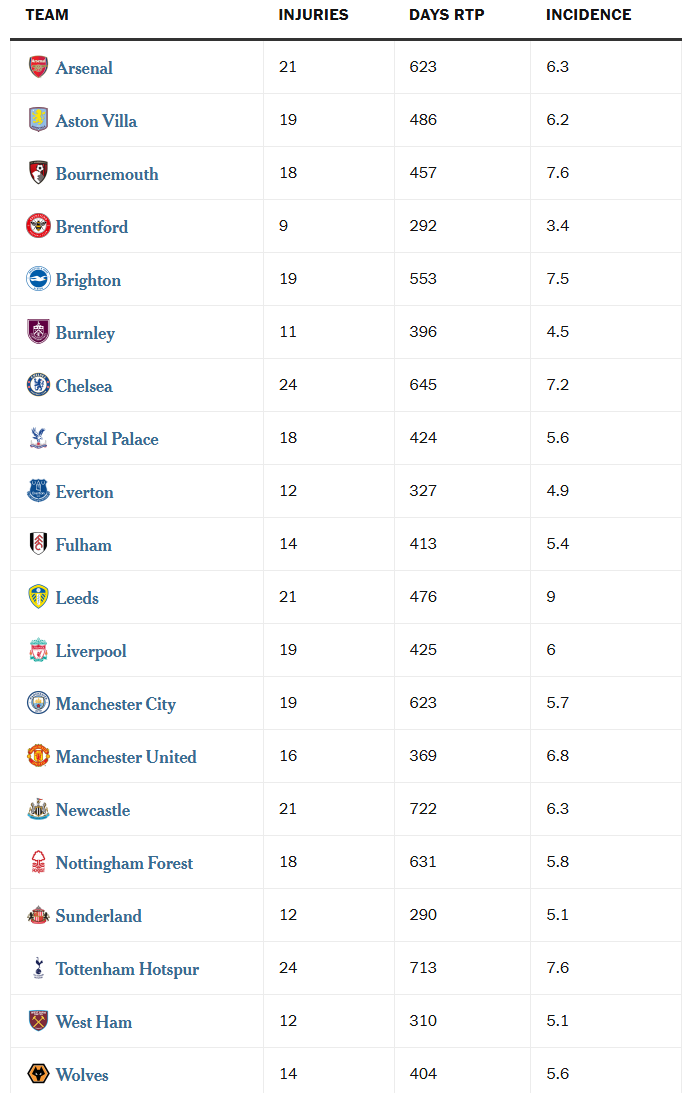Open the Bournemouth team link
The width and height of the screenshot is (698, 1093).
tap(107, 174)
